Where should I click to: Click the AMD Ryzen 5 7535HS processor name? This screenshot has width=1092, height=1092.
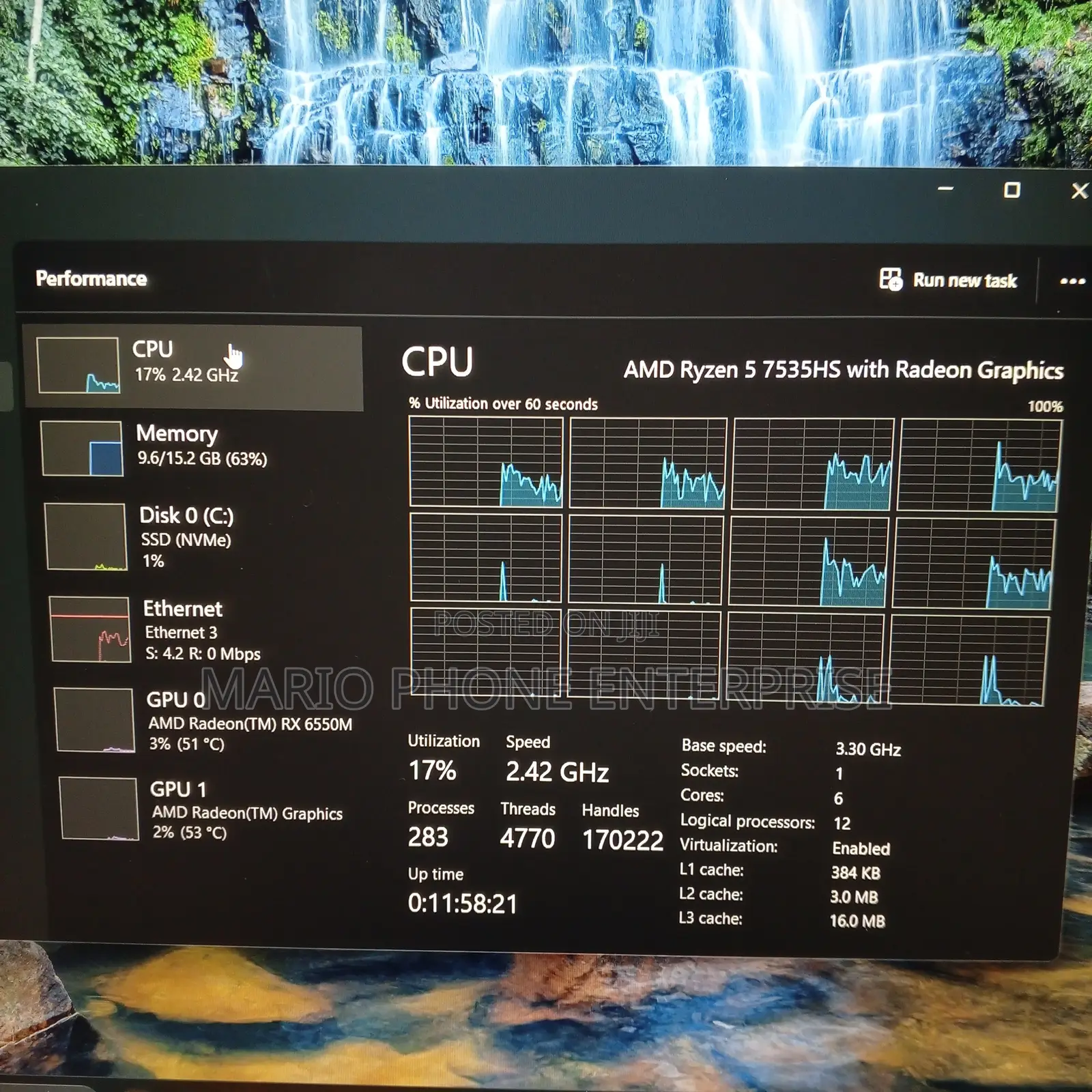click(x=844, y=370)
